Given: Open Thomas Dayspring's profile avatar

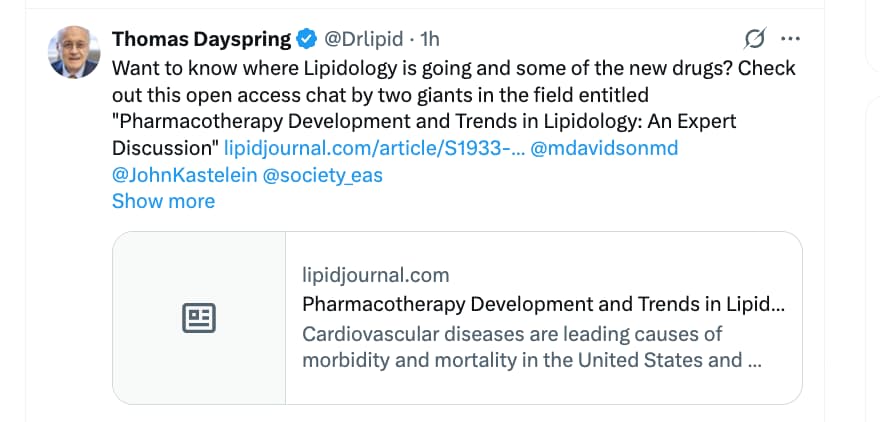Looking at the screenshot, I should pyautogui.click(x=74, y=53).
